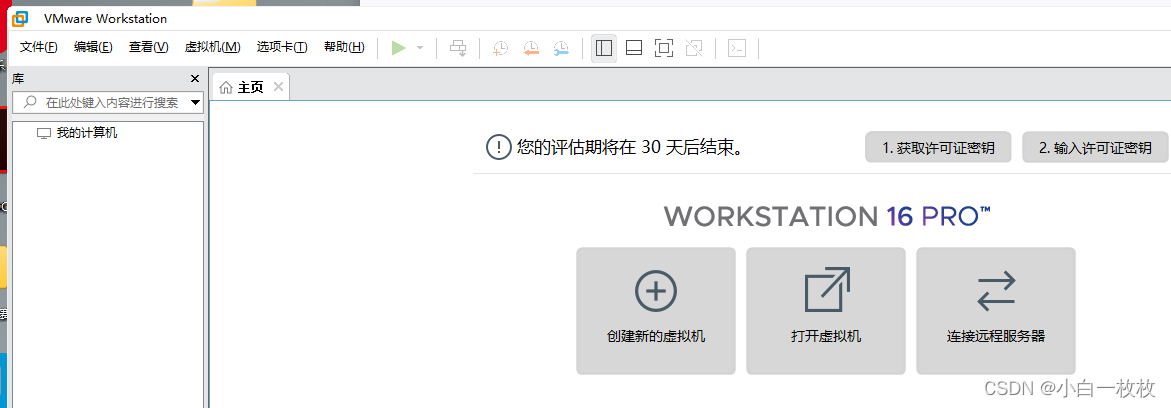Click 2. 输入许可证密钥 button
Image resolution: width=1171 pixels, height=408 pixels.
1095,148
